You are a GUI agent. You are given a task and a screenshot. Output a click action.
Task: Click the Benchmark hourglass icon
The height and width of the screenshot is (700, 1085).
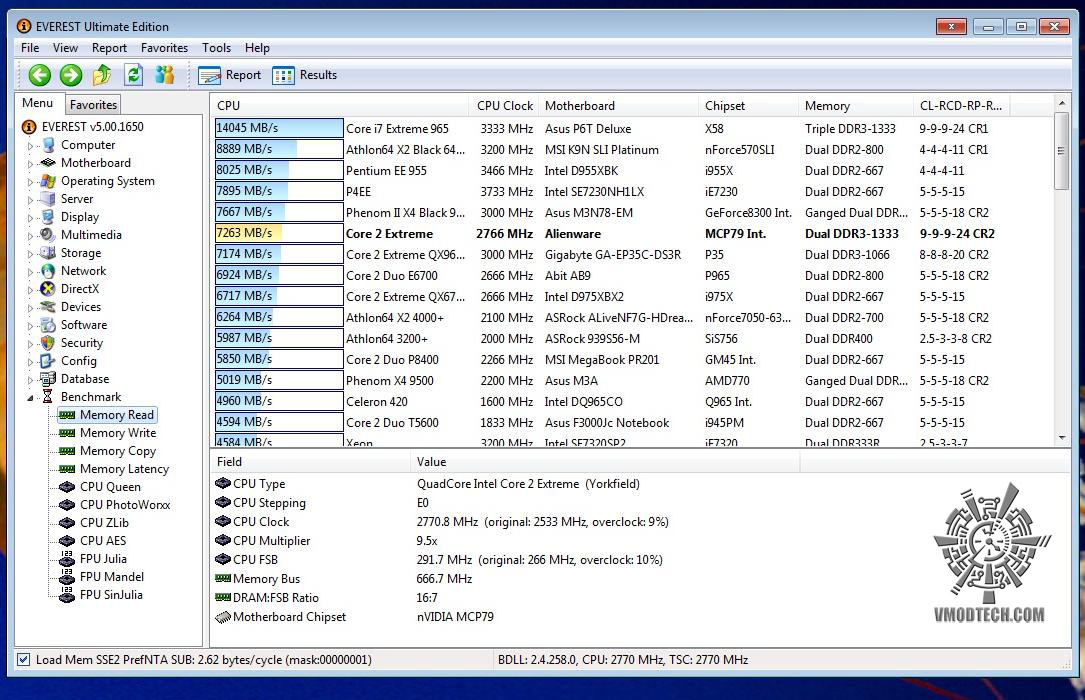click(x=48, y=396)
